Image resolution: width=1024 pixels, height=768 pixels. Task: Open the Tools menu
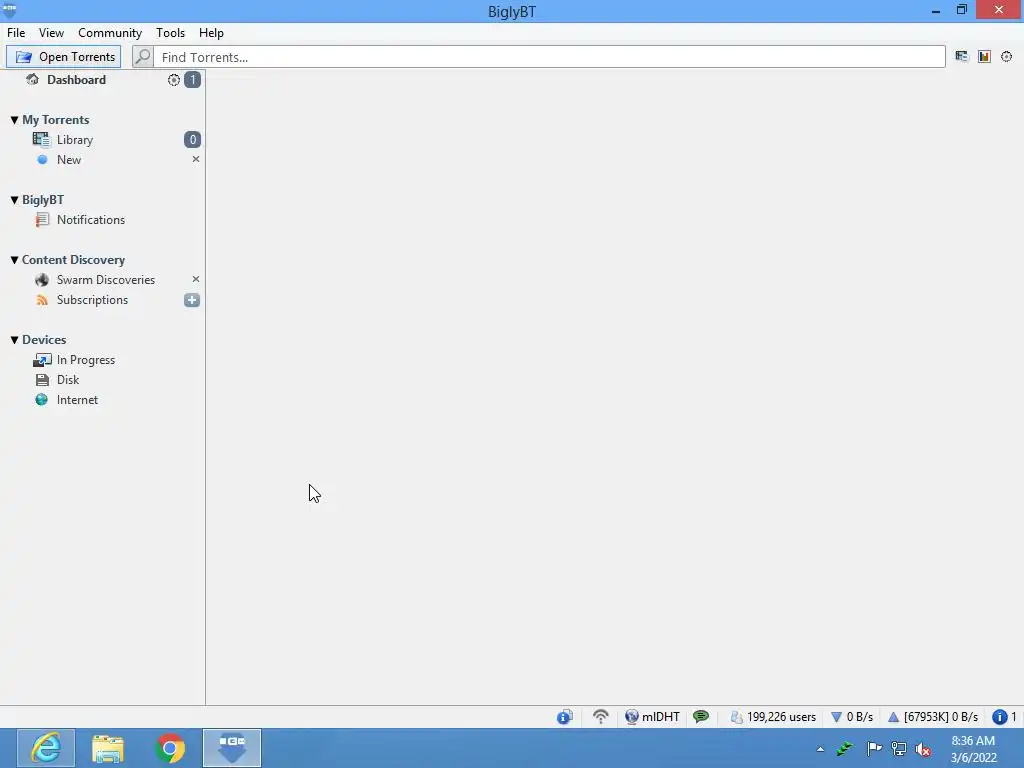click(170, 33)
